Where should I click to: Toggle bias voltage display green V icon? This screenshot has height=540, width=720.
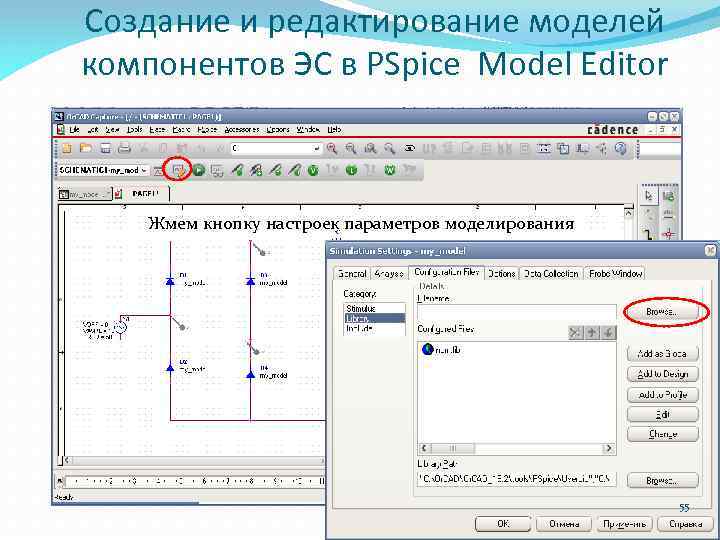click(313, 170)
